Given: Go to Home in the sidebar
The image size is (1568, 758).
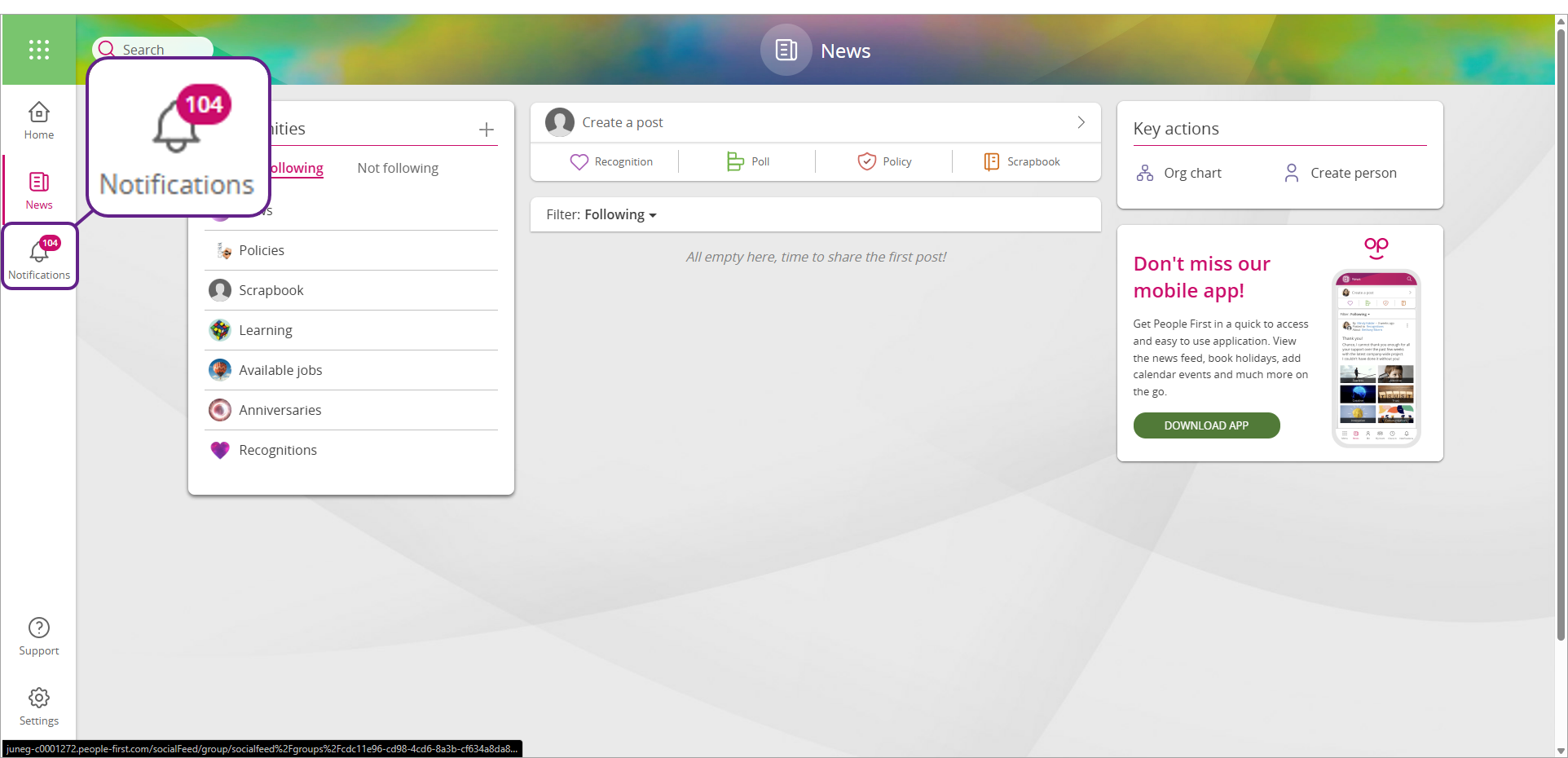Looking at the screenshot, I should (x=39, y=120).
